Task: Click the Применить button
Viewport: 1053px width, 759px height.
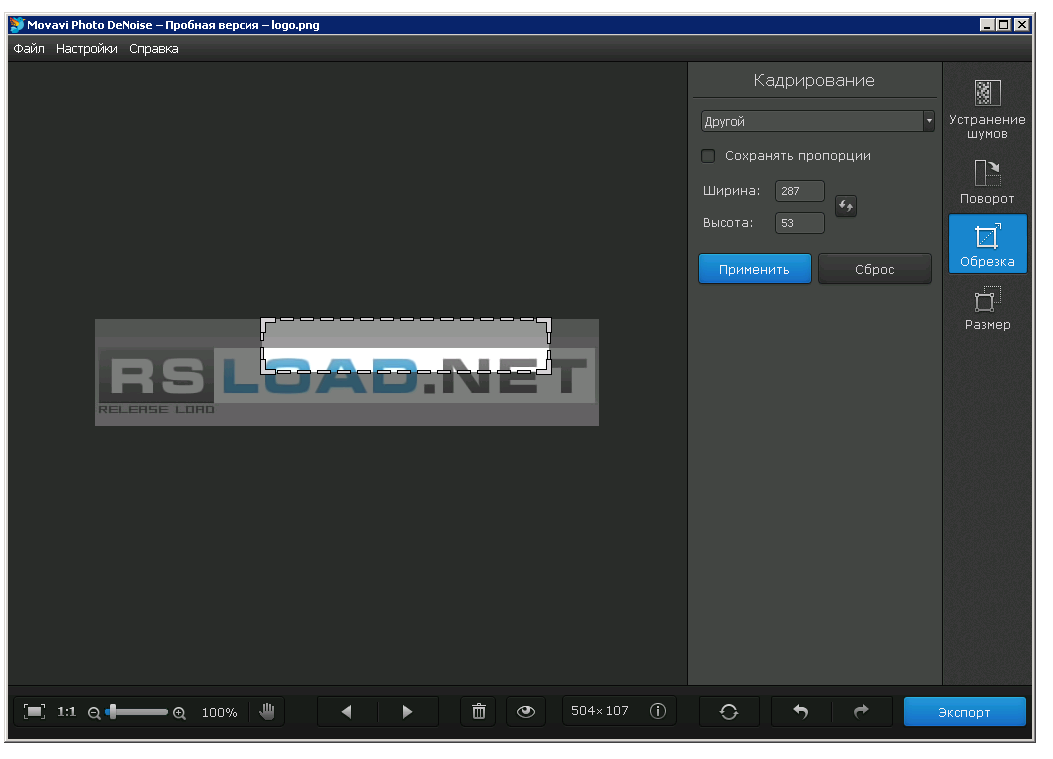Action: 755,269
